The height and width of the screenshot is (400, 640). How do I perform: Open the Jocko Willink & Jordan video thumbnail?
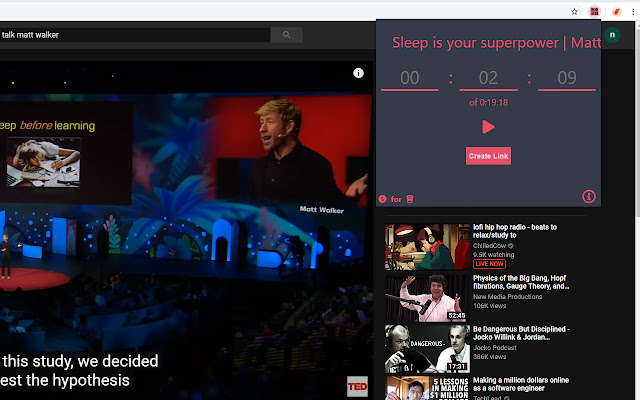click(427, 349)
